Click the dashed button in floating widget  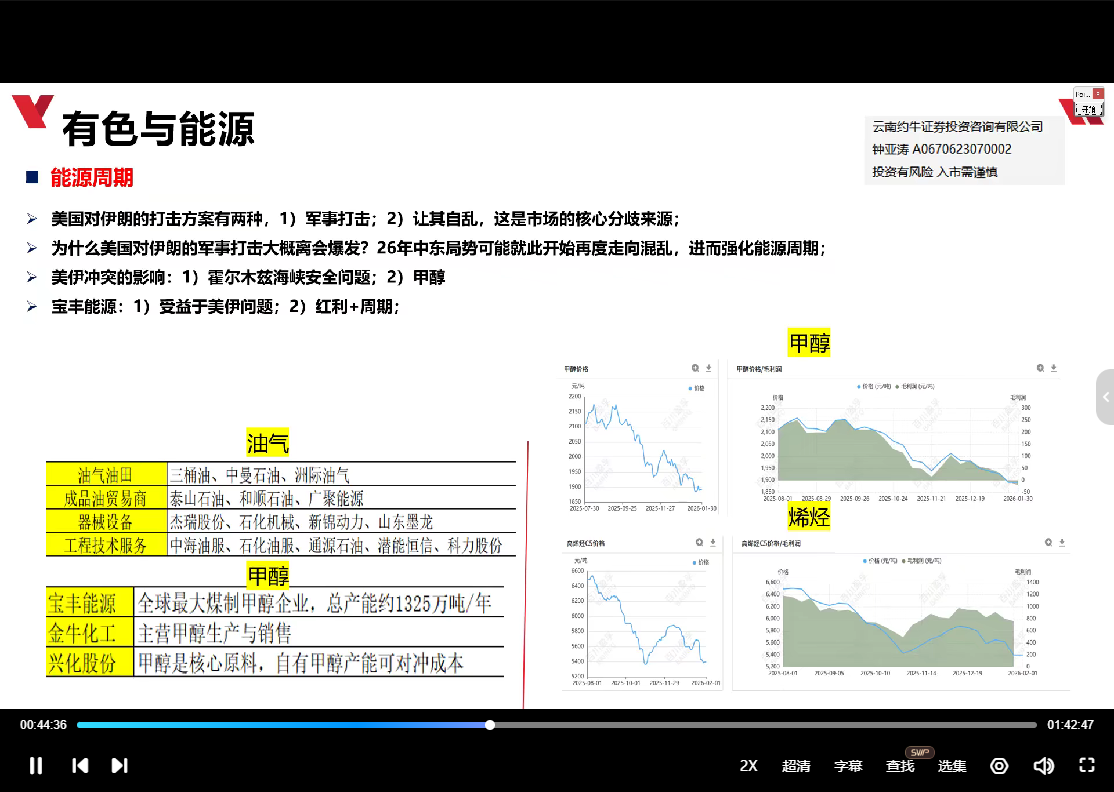[x=1088, y=109]
